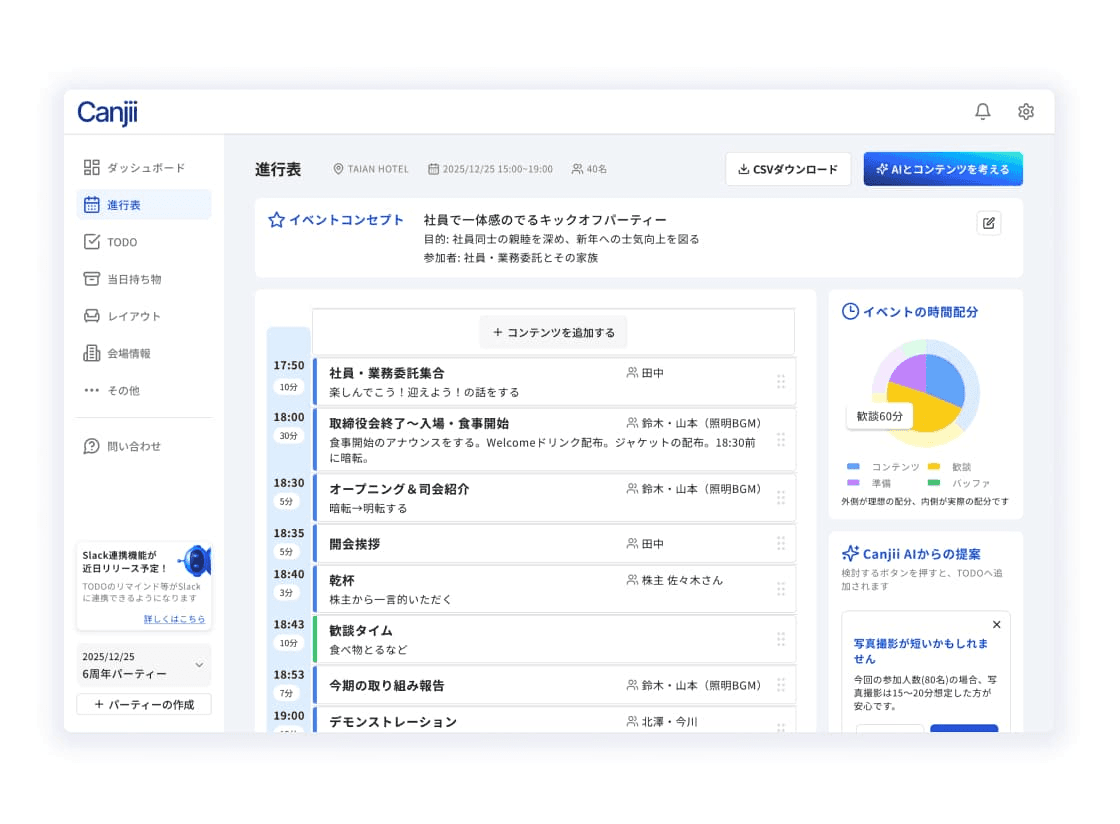
Task: Open the settings gear
Action: point(1026,111)
